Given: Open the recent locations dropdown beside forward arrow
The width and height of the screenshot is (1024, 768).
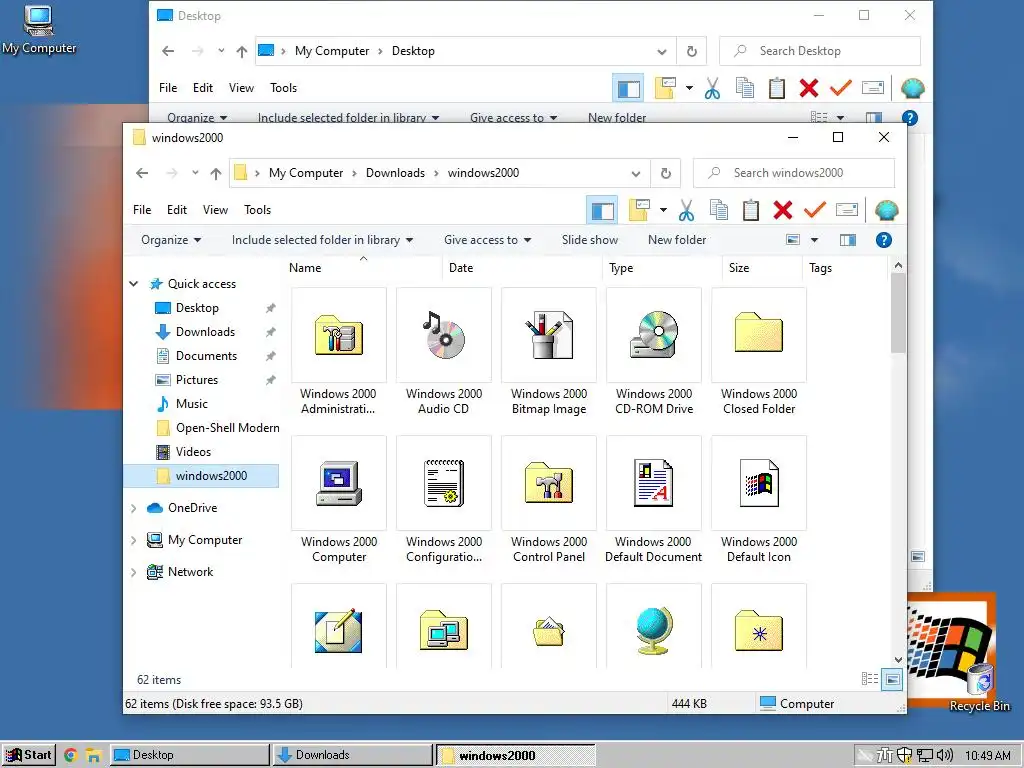Looking at the screenshot, I should coord(195,173).
